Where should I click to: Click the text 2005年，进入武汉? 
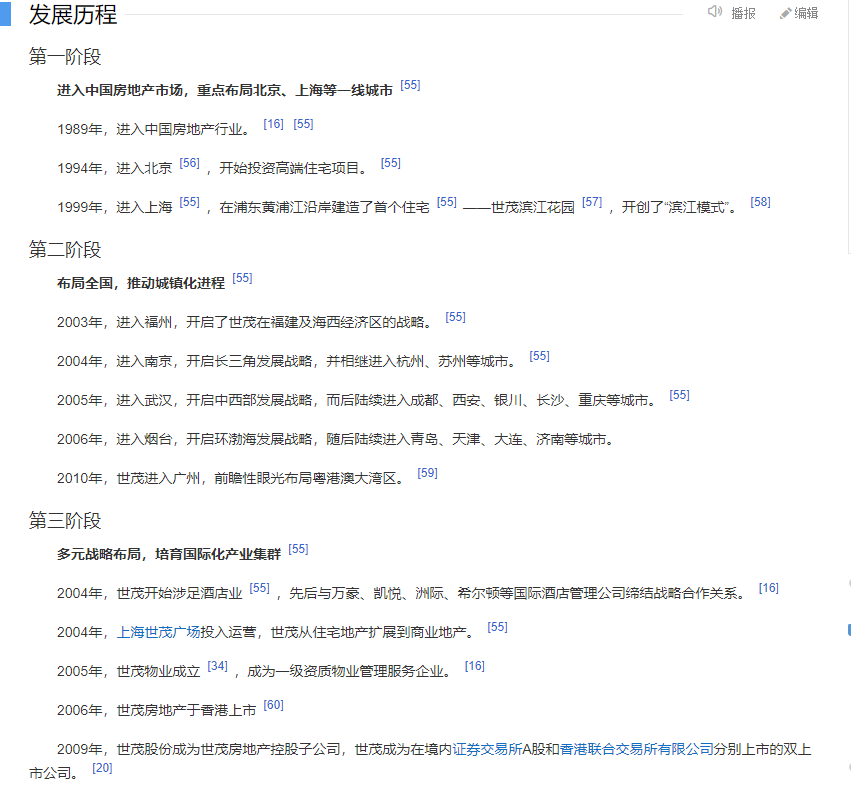point(115,401)
